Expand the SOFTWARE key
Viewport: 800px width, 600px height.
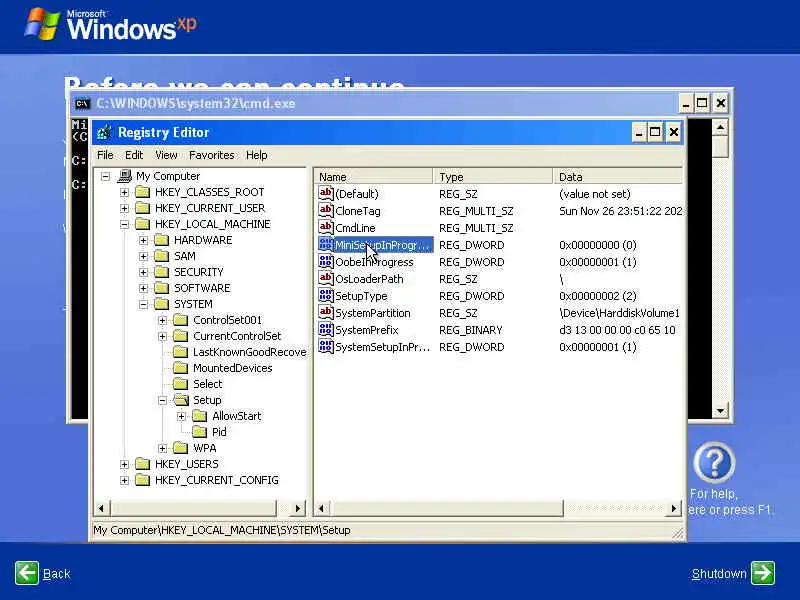pos(143,288)
